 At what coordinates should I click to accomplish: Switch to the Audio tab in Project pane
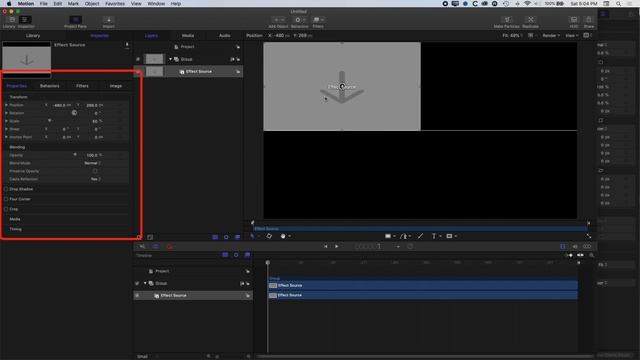[224, 36]
